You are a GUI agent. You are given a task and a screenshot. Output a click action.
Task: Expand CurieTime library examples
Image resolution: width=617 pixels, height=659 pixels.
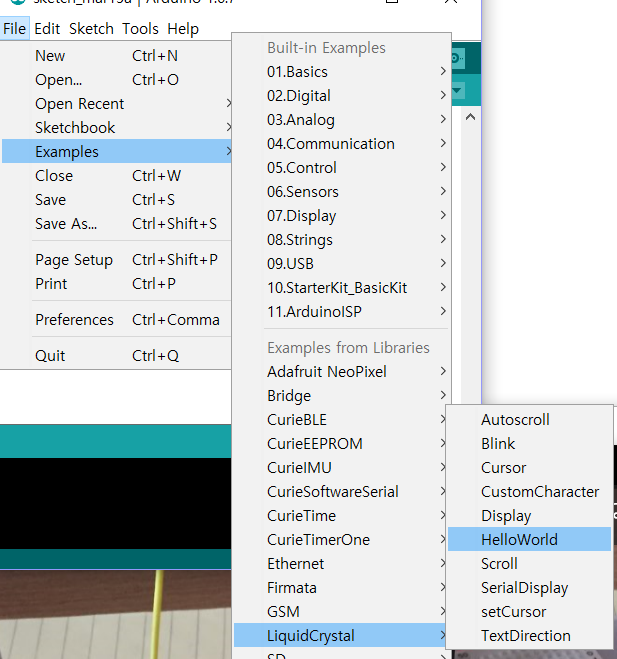[x=340, y=515]
